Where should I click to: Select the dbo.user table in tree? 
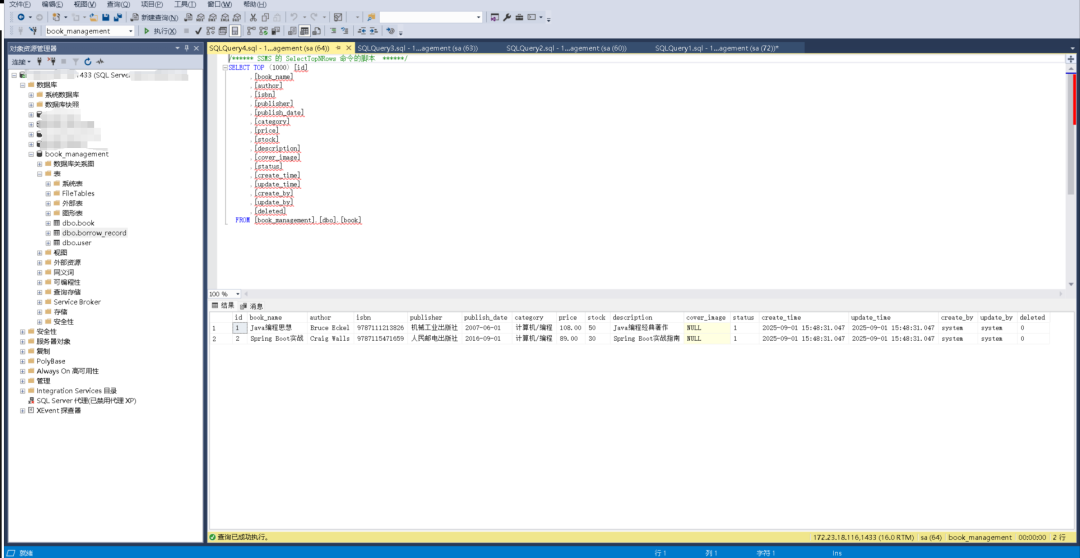(x=76, y=243)
